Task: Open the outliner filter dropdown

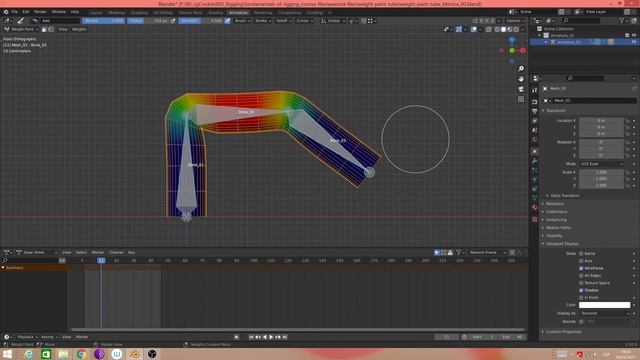Action: (x=623, y=20)
